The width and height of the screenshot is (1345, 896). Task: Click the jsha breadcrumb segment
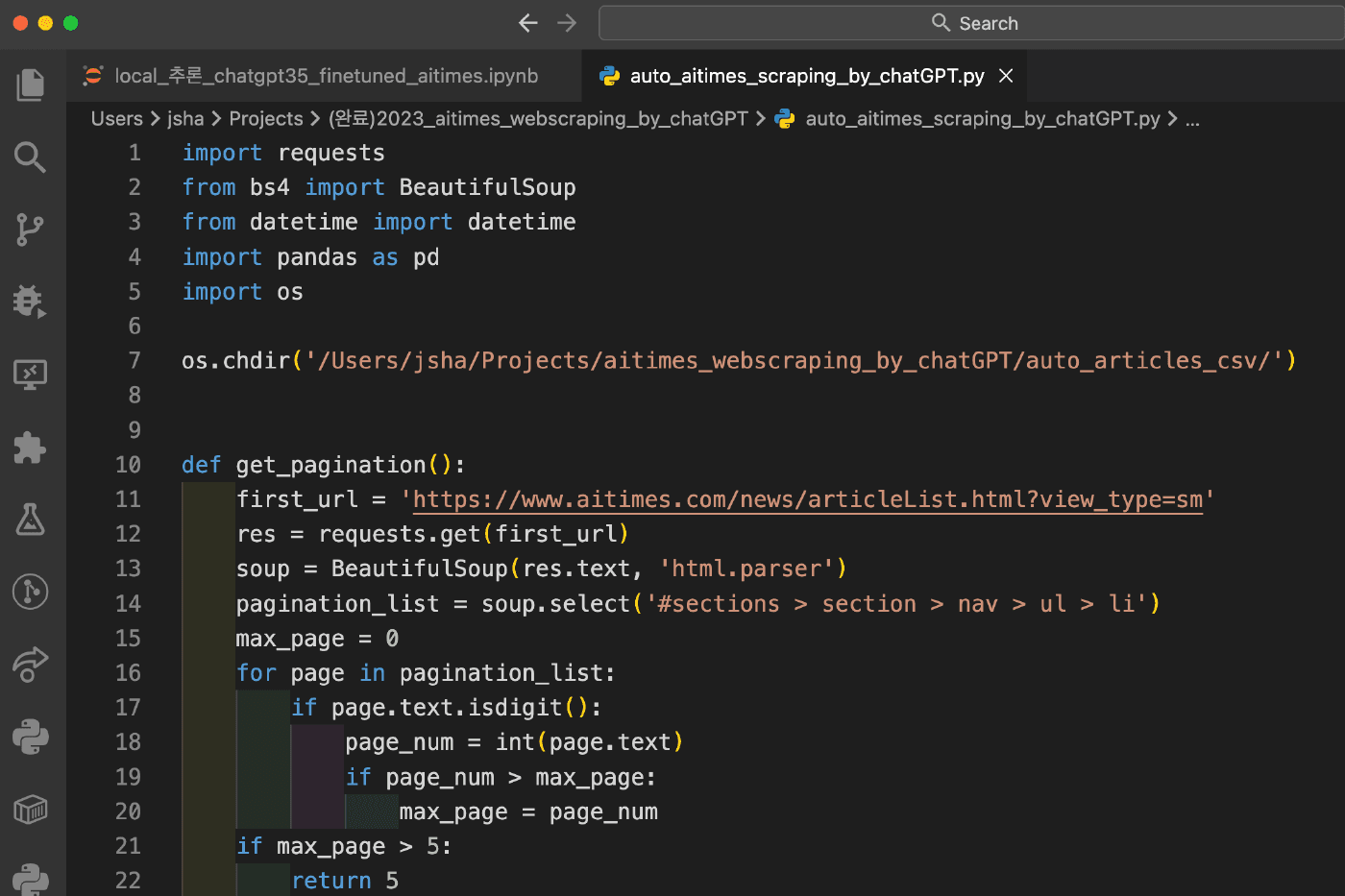point(185,119)
